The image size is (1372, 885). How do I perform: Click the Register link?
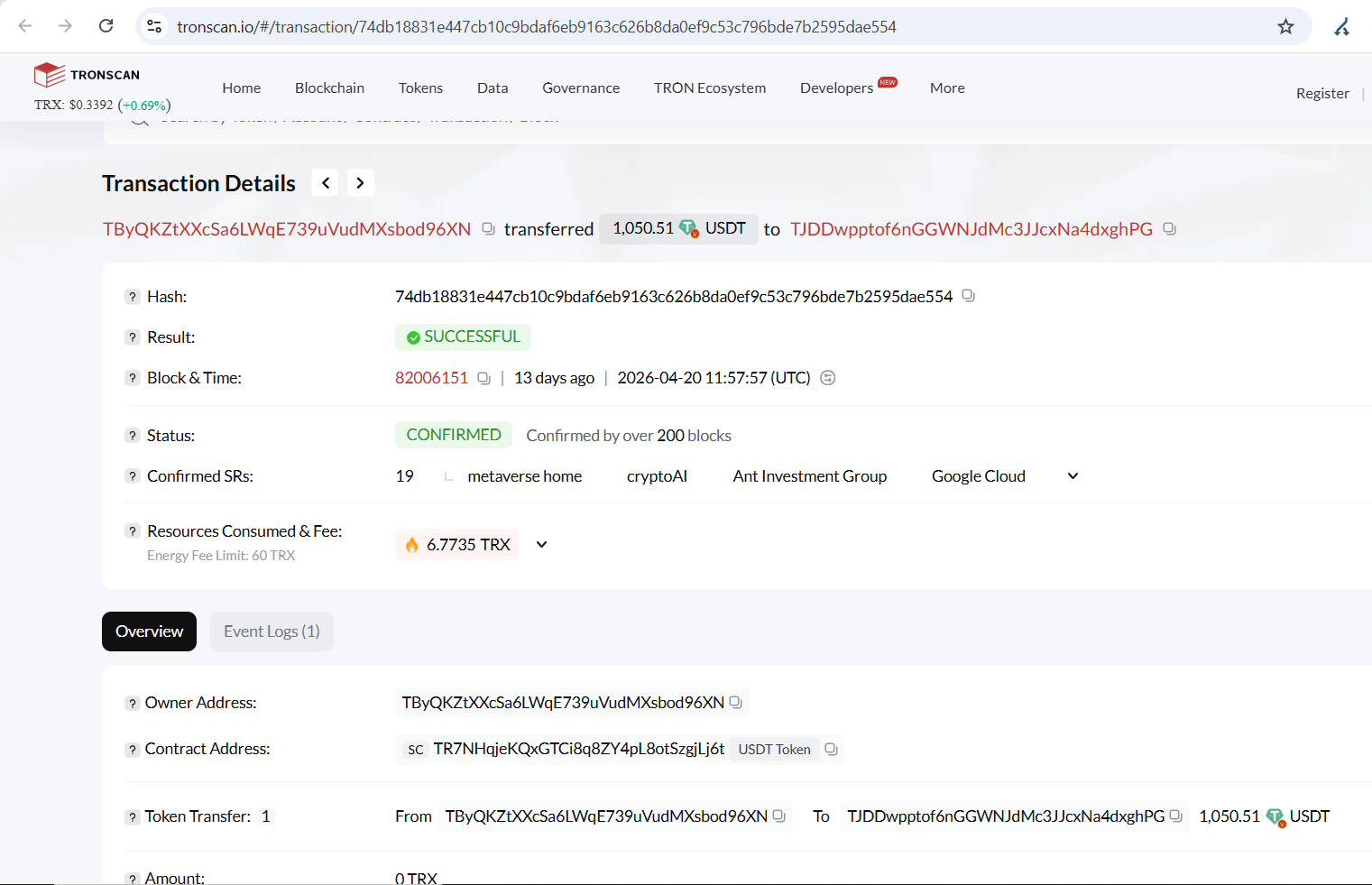pos(1322,93)
